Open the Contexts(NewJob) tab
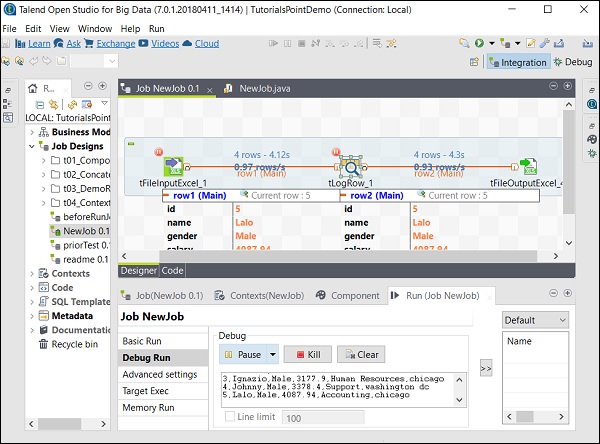This screenshot has height=444, width=600. coord(259,295)
